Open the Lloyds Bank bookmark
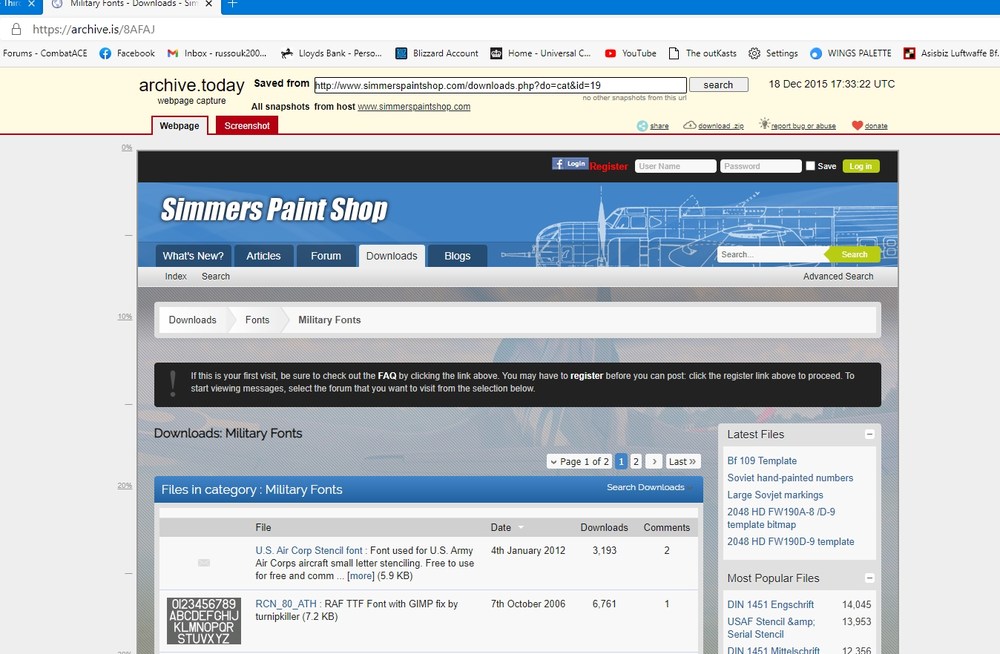 click(332, 54)
